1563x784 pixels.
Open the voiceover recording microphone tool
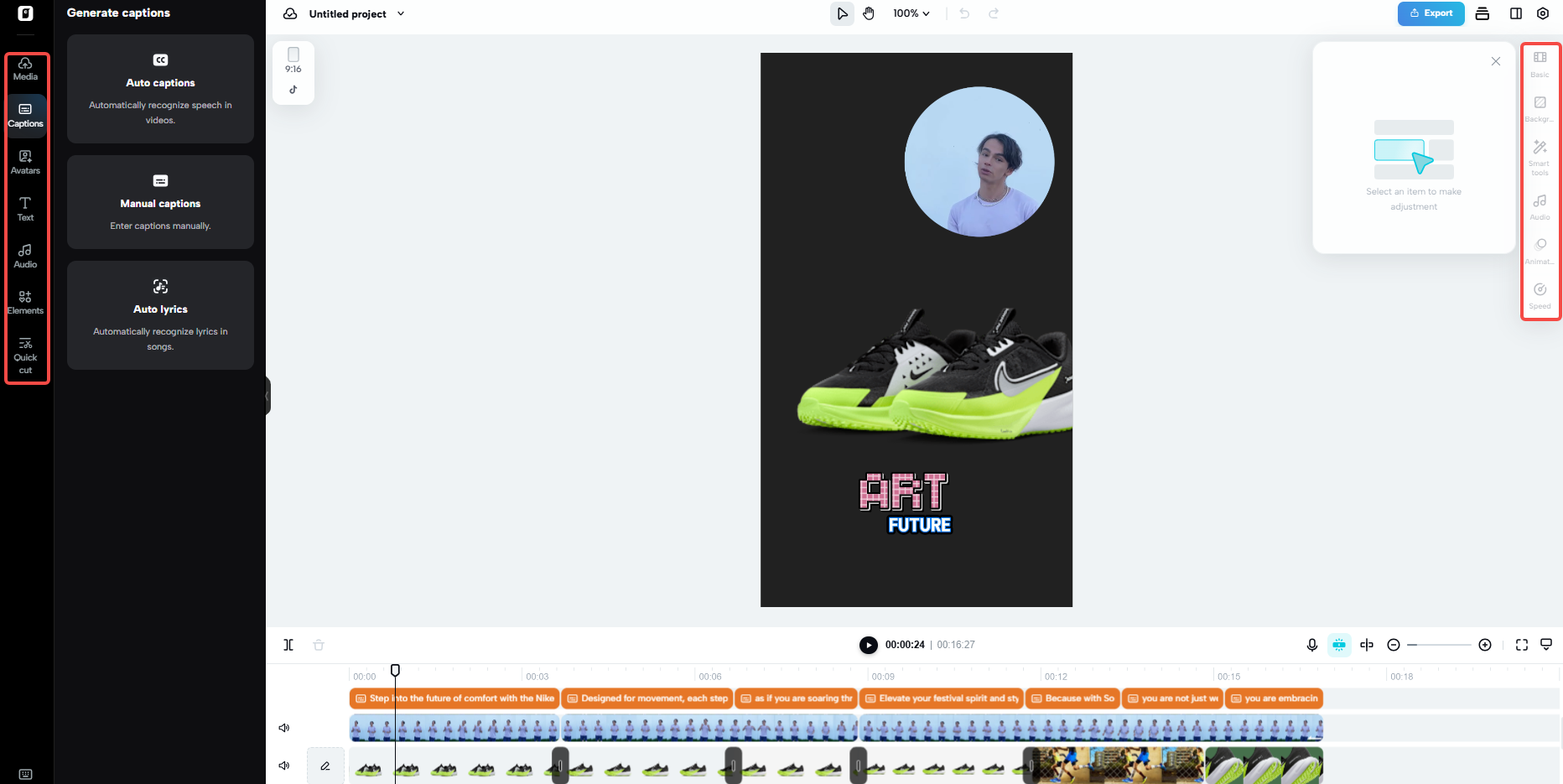(1312, 645)
